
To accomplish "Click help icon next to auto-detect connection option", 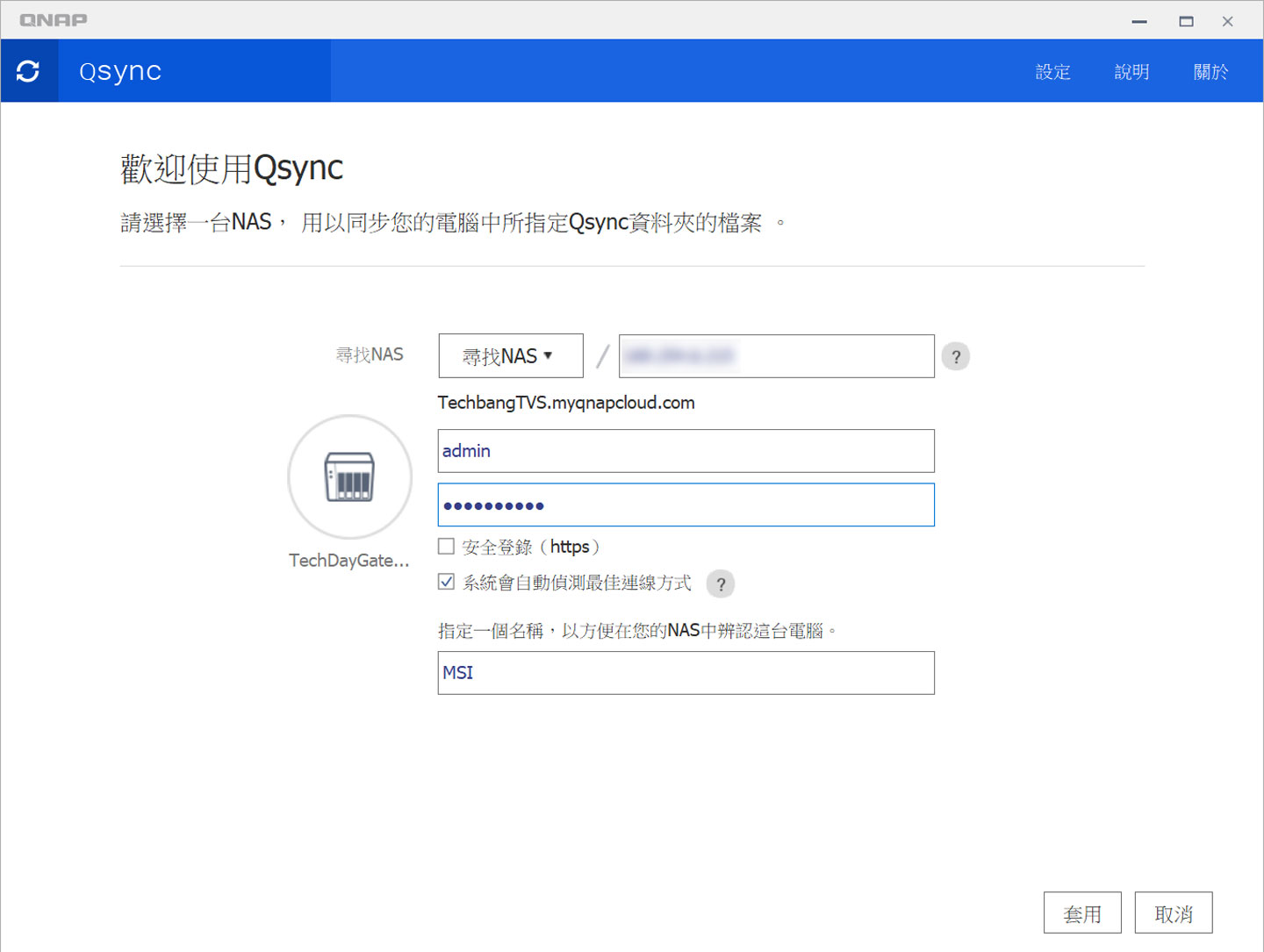I will click(720, 584).
